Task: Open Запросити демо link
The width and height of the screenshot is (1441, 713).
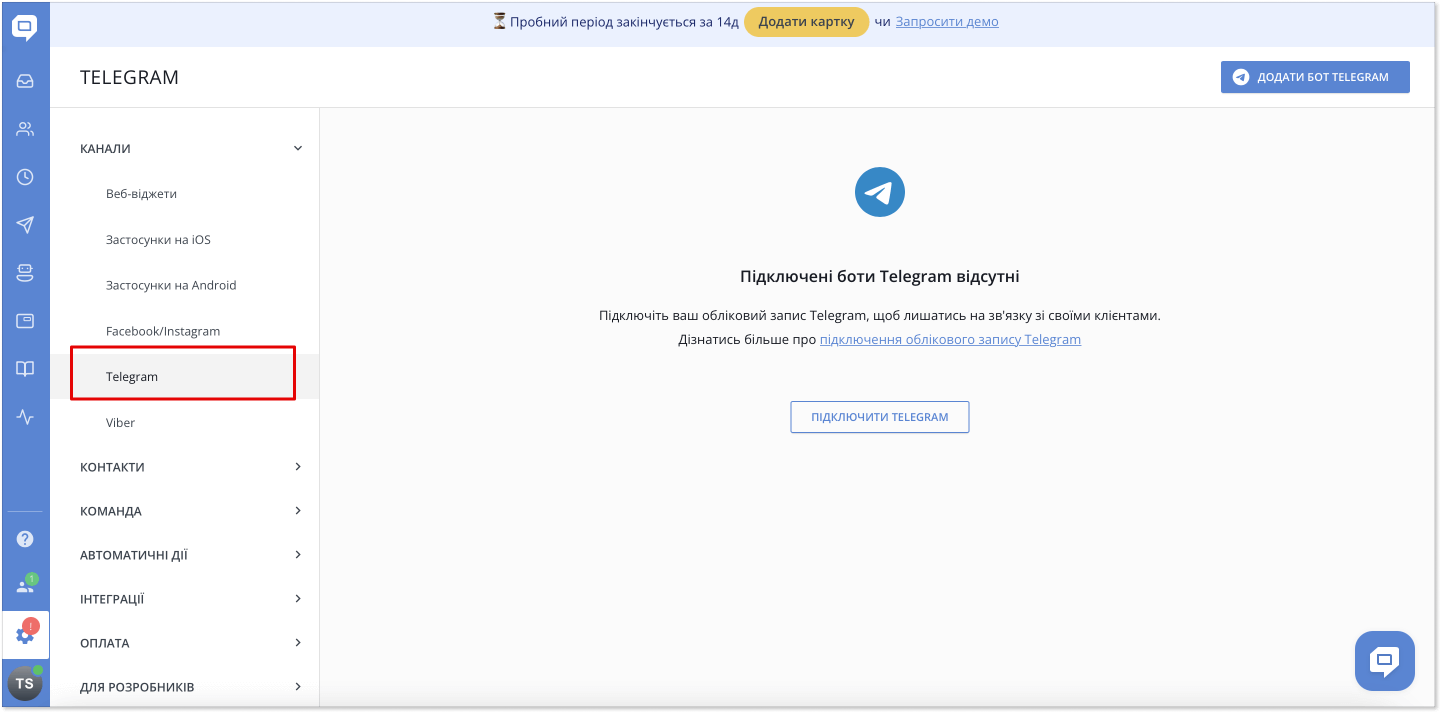Action: (x=947, y=22)
